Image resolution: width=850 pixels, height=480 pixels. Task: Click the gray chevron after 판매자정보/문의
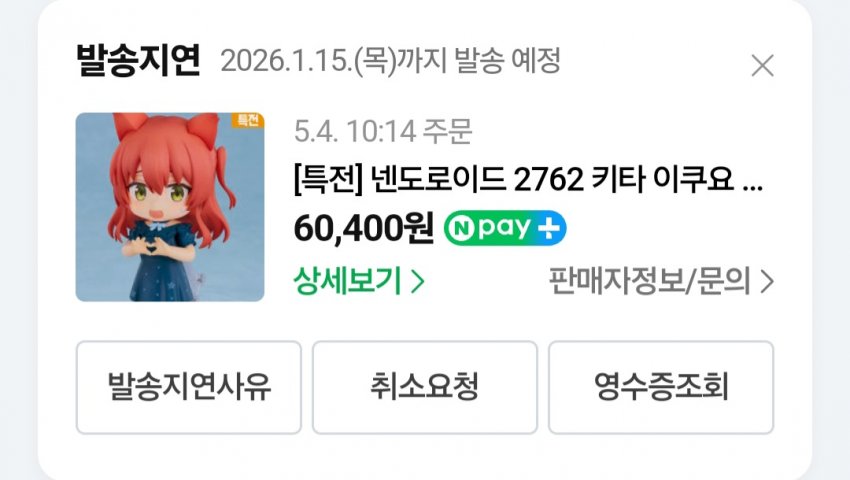tap(767, 281)
